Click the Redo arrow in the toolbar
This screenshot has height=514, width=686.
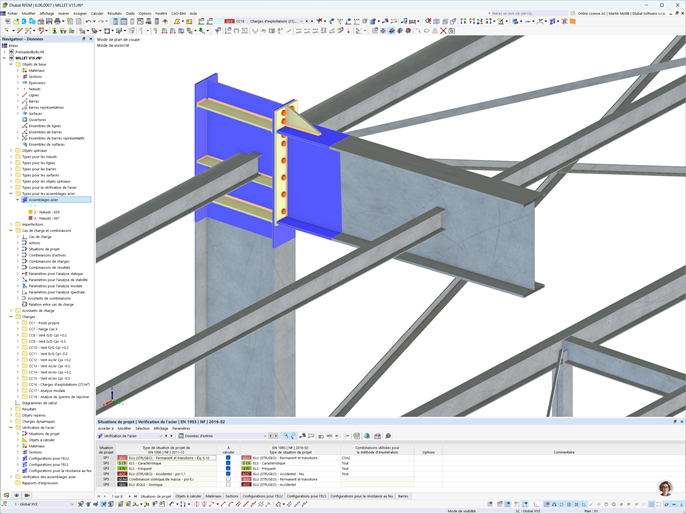pos(101,21)
